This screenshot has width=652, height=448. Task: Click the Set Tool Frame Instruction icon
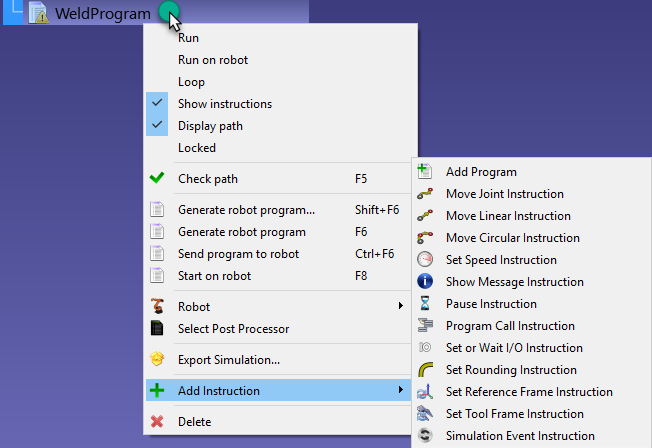(425, 414)
